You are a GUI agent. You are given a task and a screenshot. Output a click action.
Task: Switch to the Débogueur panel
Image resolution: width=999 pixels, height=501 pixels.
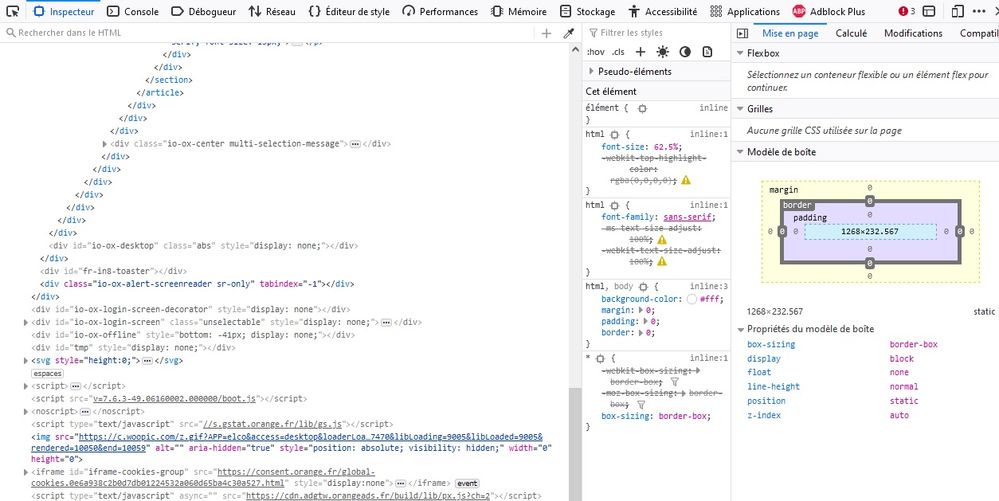click(x=204, y=11)
